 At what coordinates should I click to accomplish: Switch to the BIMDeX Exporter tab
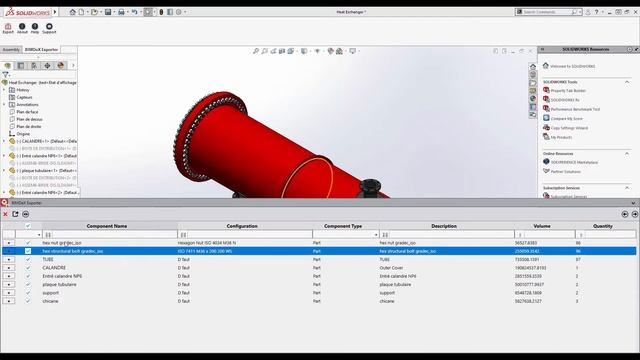click(41, 49)
